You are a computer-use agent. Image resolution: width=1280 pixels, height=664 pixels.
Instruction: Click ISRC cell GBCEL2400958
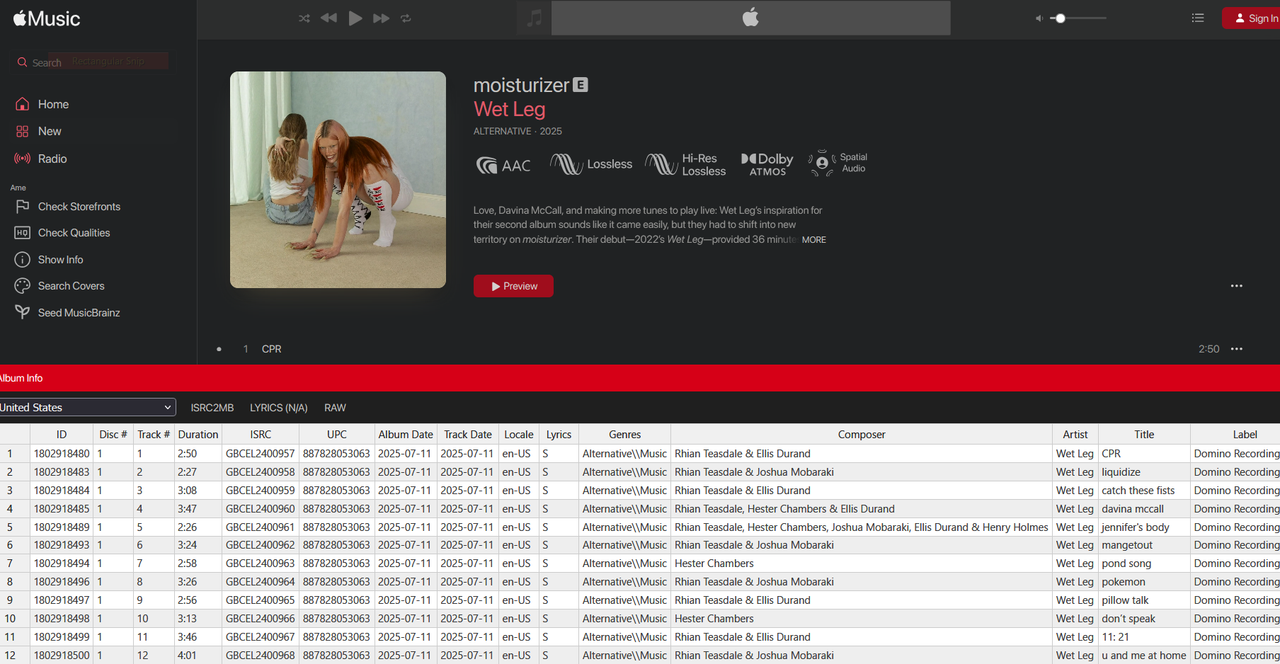(260, 472)
